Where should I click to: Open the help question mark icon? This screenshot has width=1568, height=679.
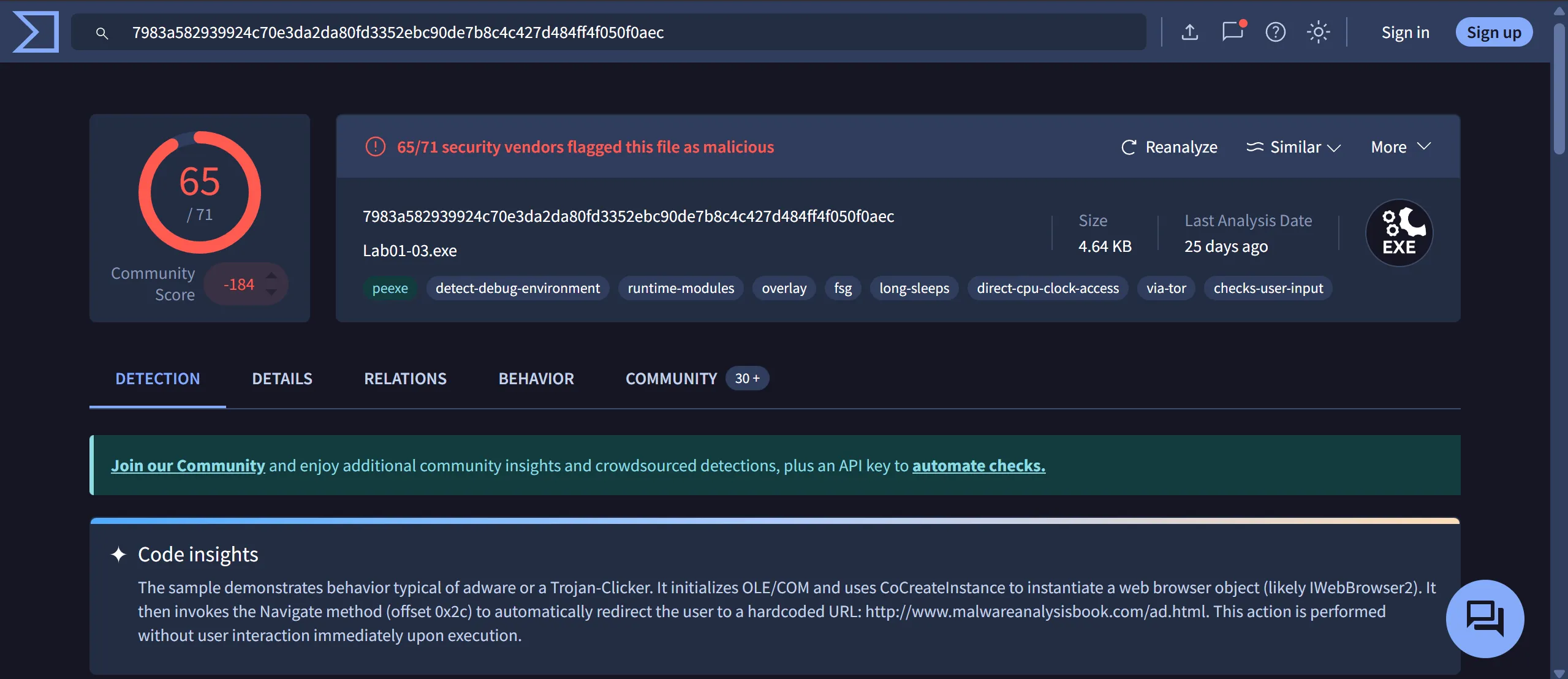(1275, 32)
